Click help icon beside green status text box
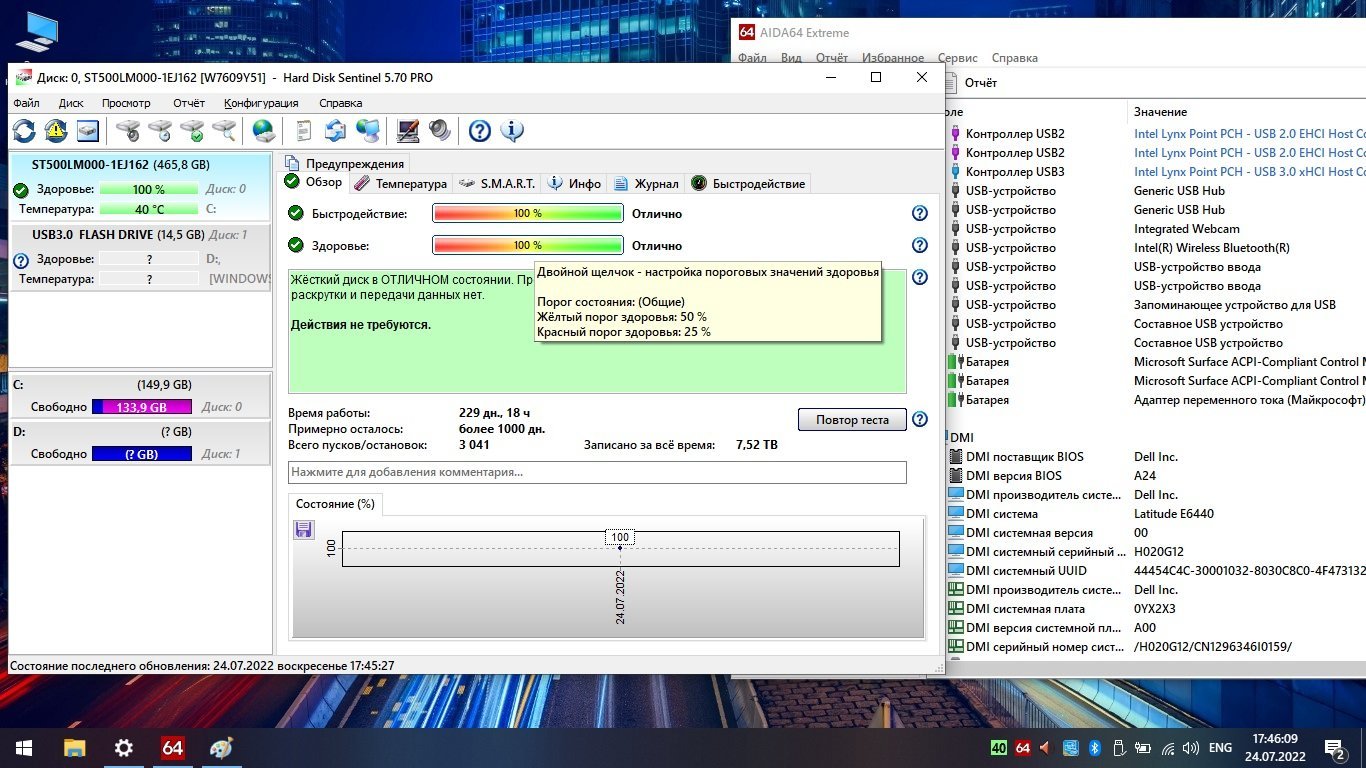The height and width of the screenshot is (768, 1366). click(x=920, y=277)
